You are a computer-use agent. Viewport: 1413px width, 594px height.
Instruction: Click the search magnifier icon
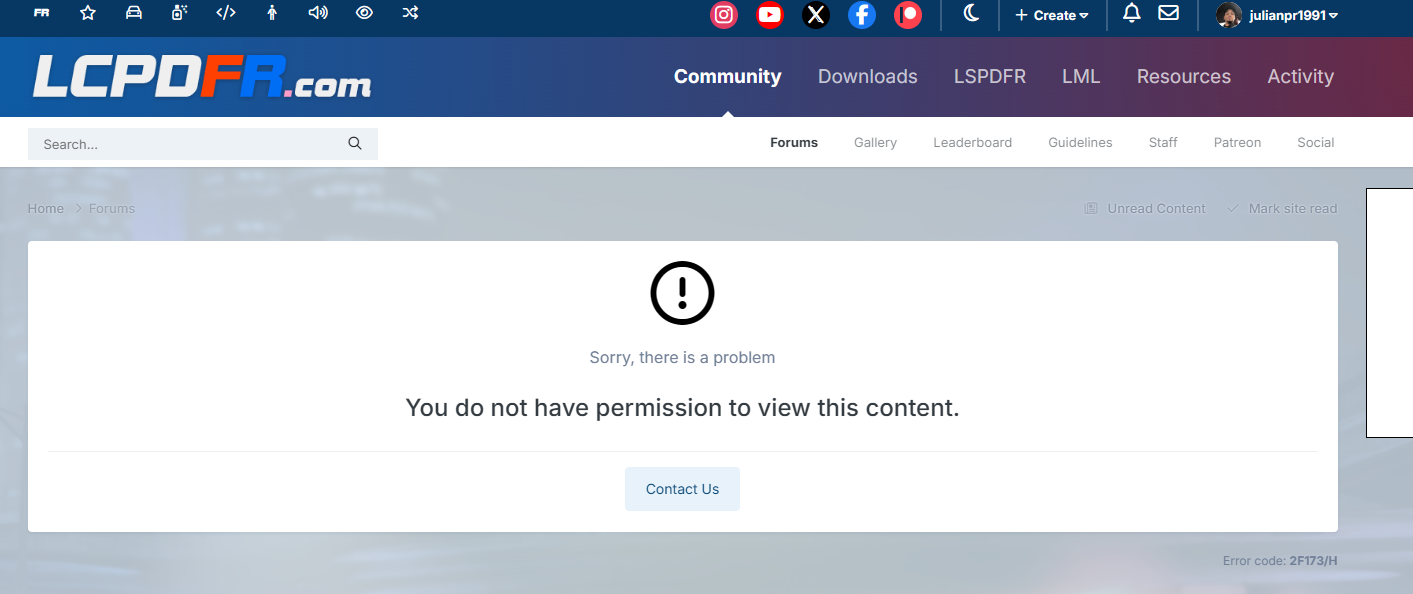(355, 144)
